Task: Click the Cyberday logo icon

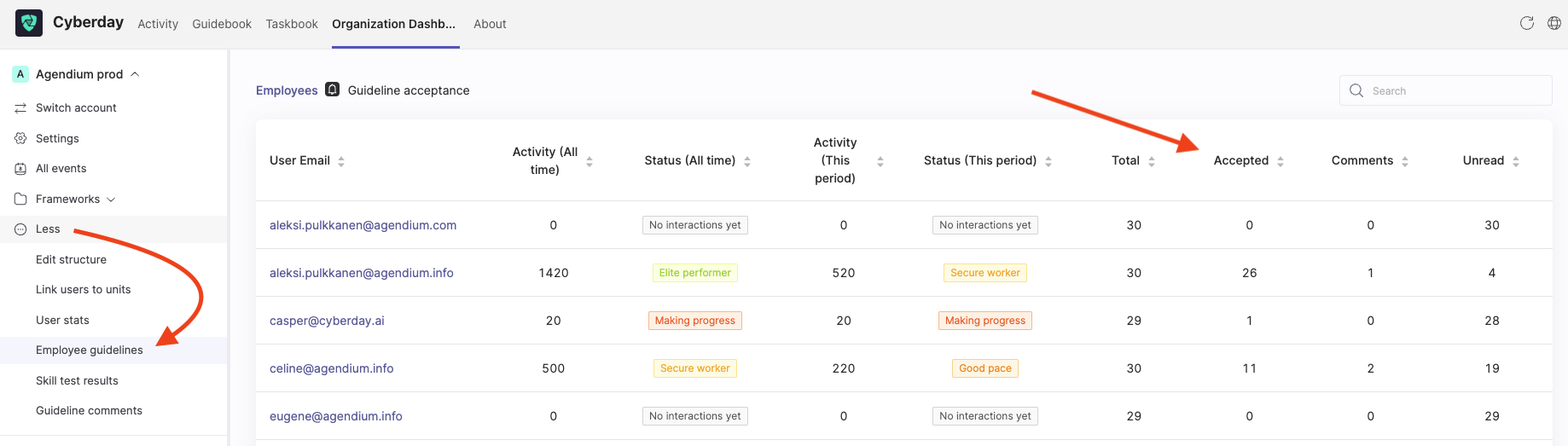Action: 29,23
